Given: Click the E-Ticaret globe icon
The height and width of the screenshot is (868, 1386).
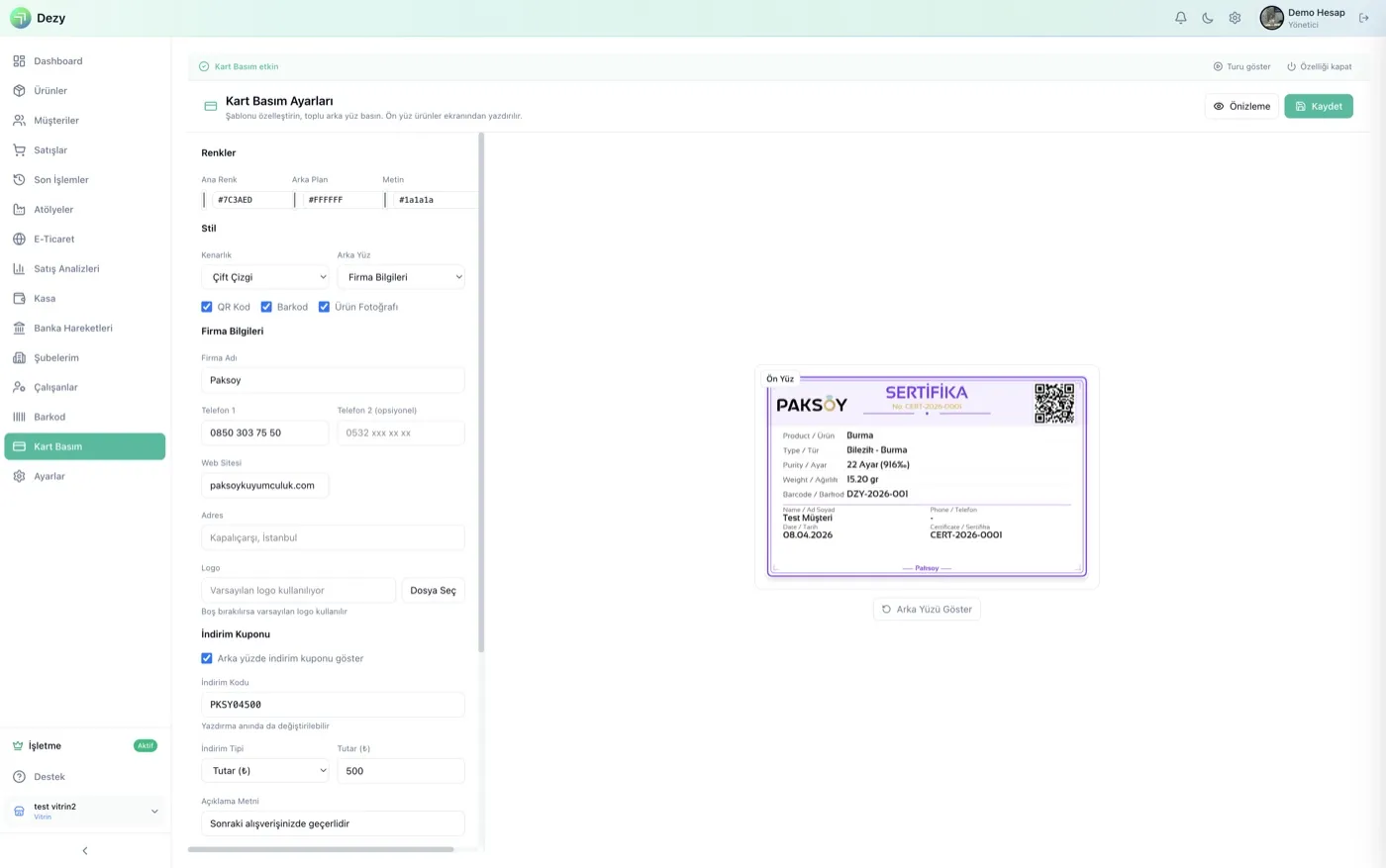Looking at the screenshot, I should click(19, 240).
